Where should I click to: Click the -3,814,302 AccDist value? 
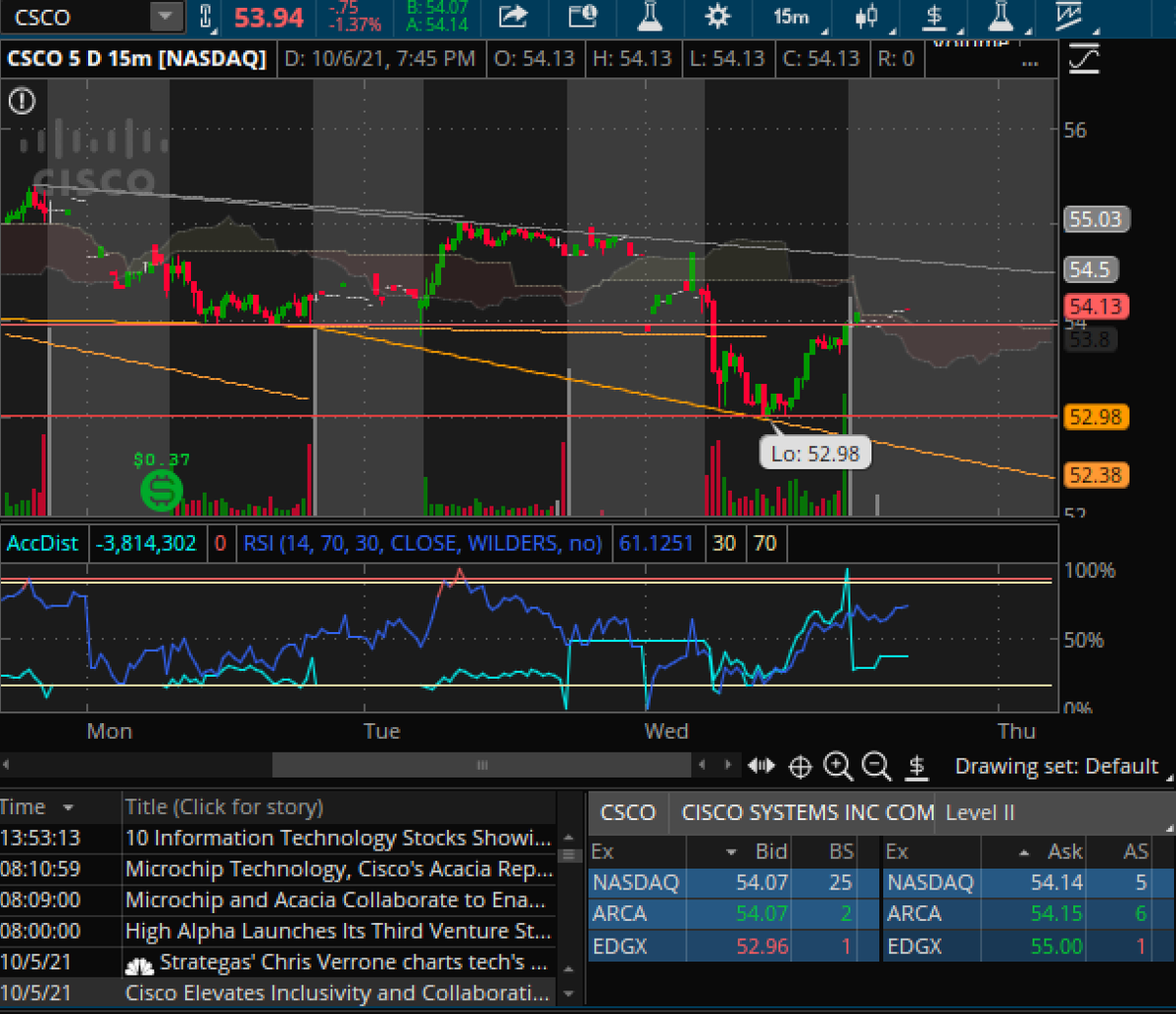pyautogui.click(x=145, y=542)
